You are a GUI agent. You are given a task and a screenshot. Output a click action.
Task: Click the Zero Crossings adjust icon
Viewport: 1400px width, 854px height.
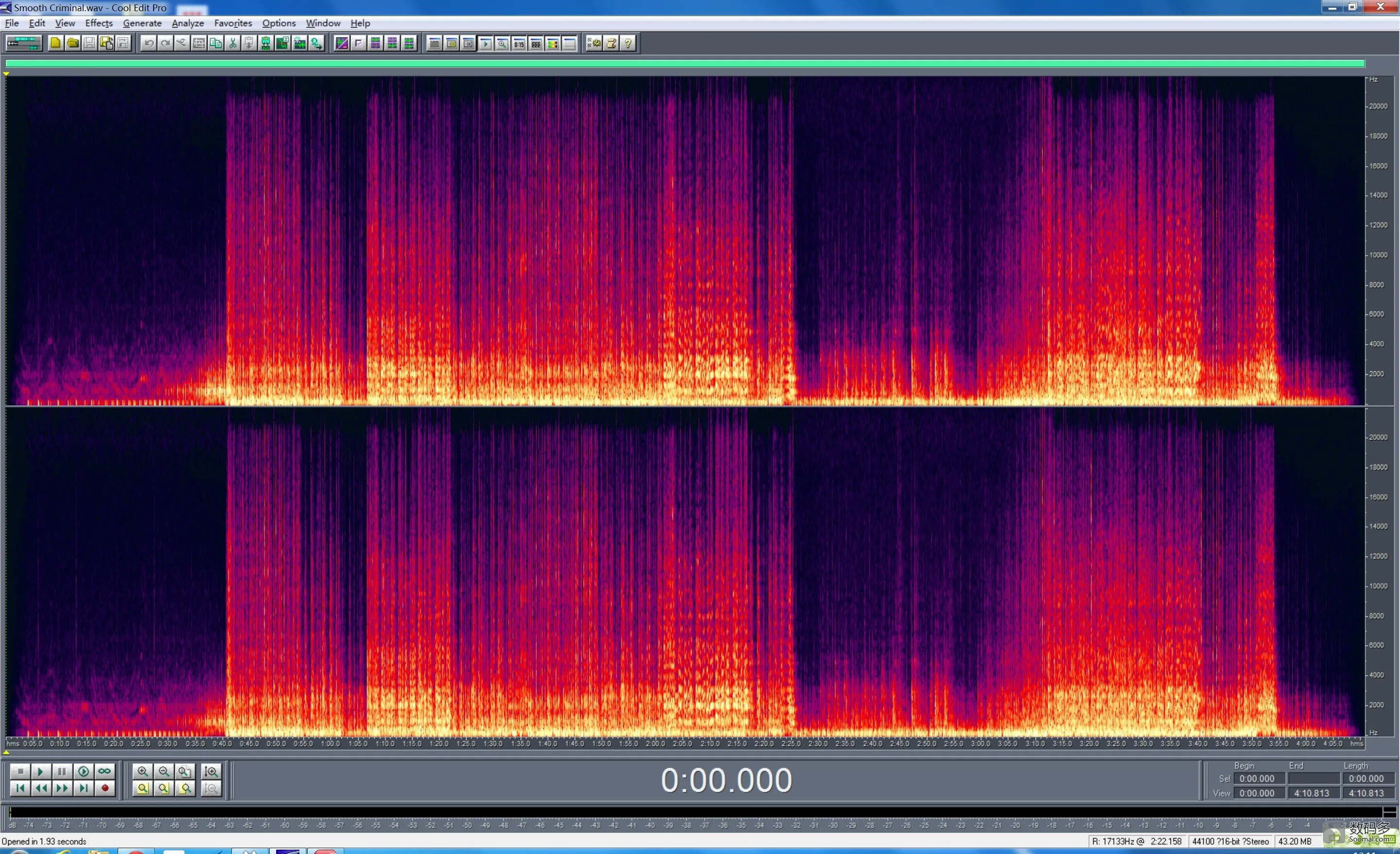(x=282, y=43)
